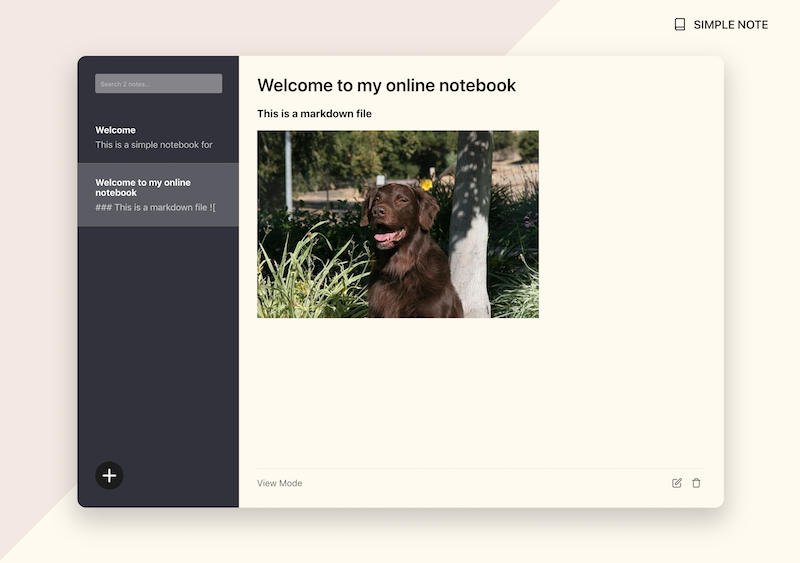800x563 pixels.
Task: Select the 'Welcome to my online notebook' note
Action: point(143,187)
